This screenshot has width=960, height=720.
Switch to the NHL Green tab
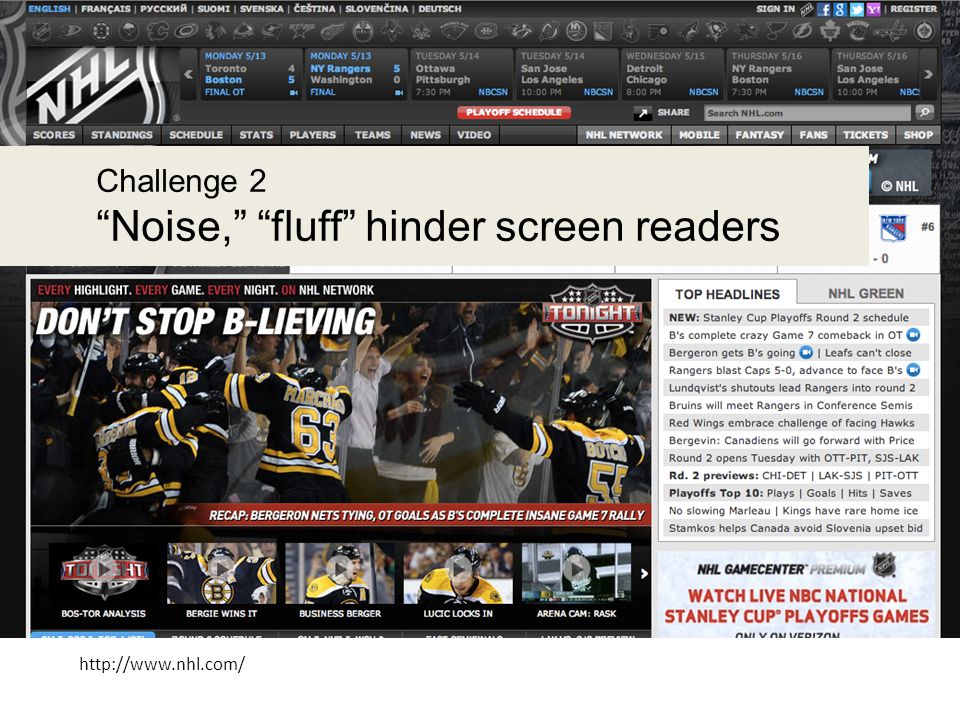pyautogui.click(x=866, y=293)
